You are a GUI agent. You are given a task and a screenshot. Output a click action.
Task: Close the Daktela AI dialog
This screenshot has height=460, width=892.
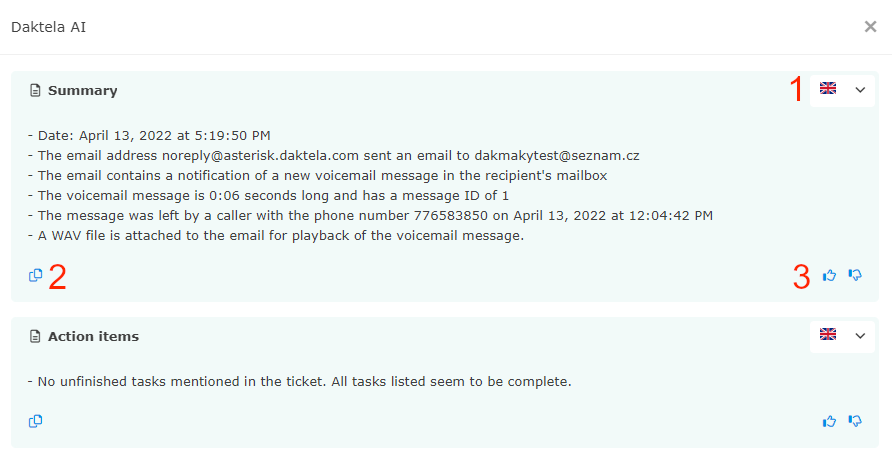tap(870, 27)
